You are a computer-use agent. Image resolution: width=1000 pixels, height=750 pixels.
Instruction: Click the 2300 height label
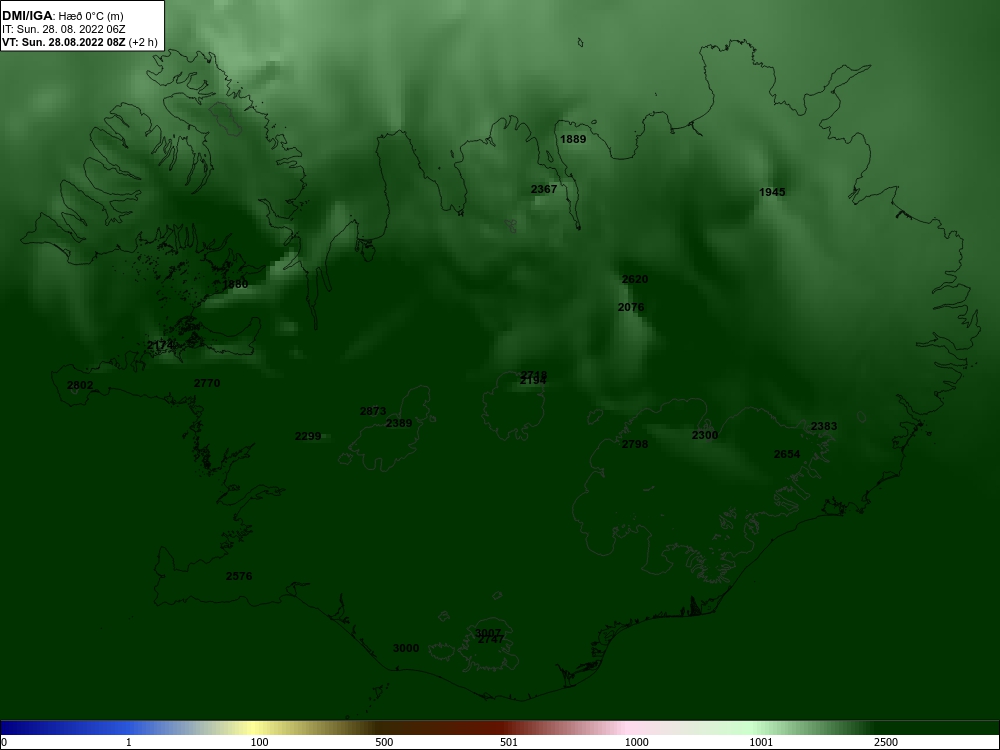[x=705, y=435]
